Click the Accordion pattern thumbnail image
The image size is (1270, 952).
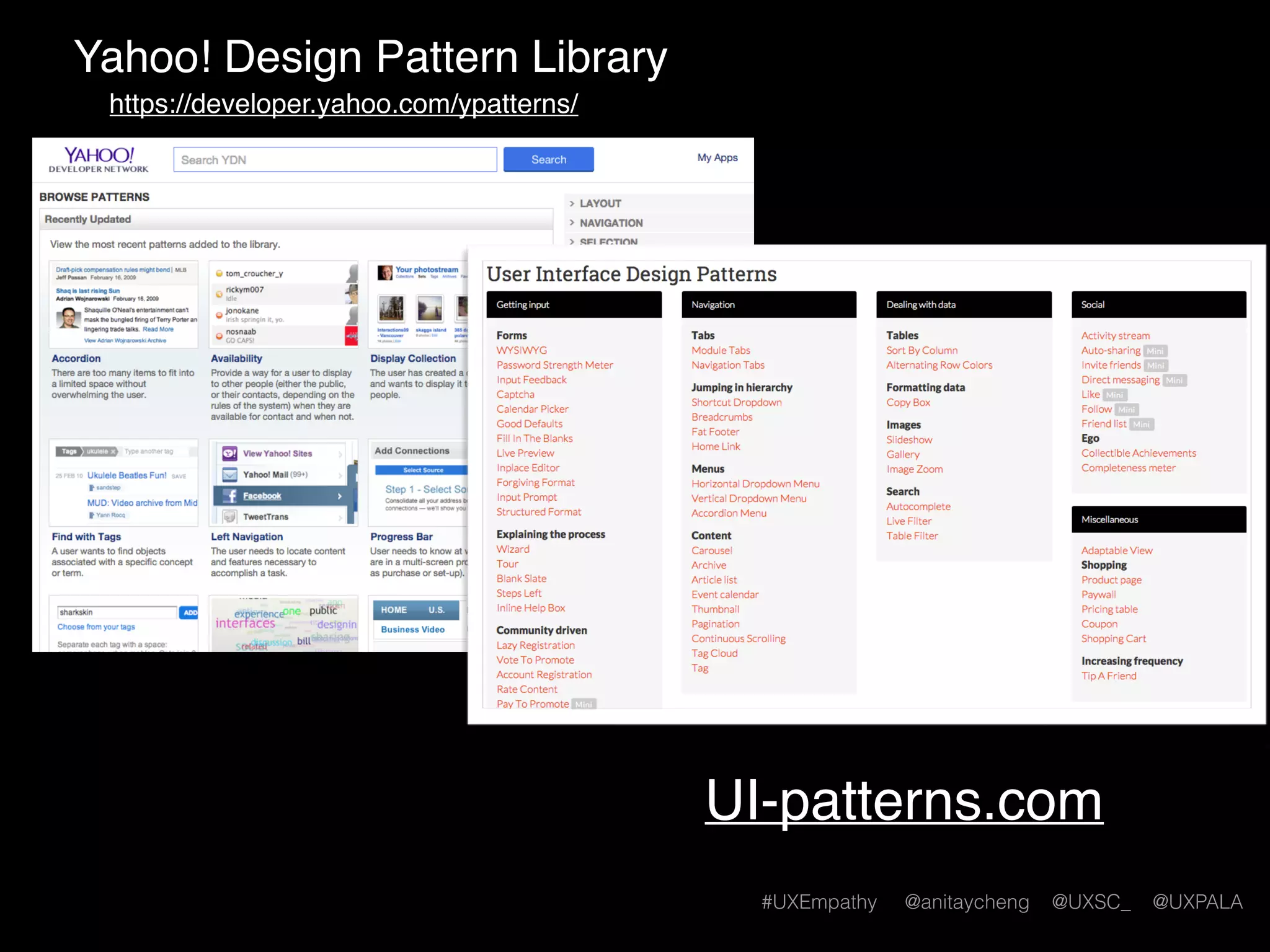tap(123, 304)
